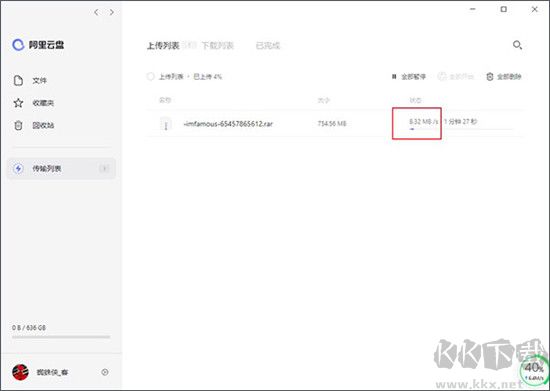Switch to the 已完成 tab
The height and width of the screenshot is (391, 550).
coord(268,46)
